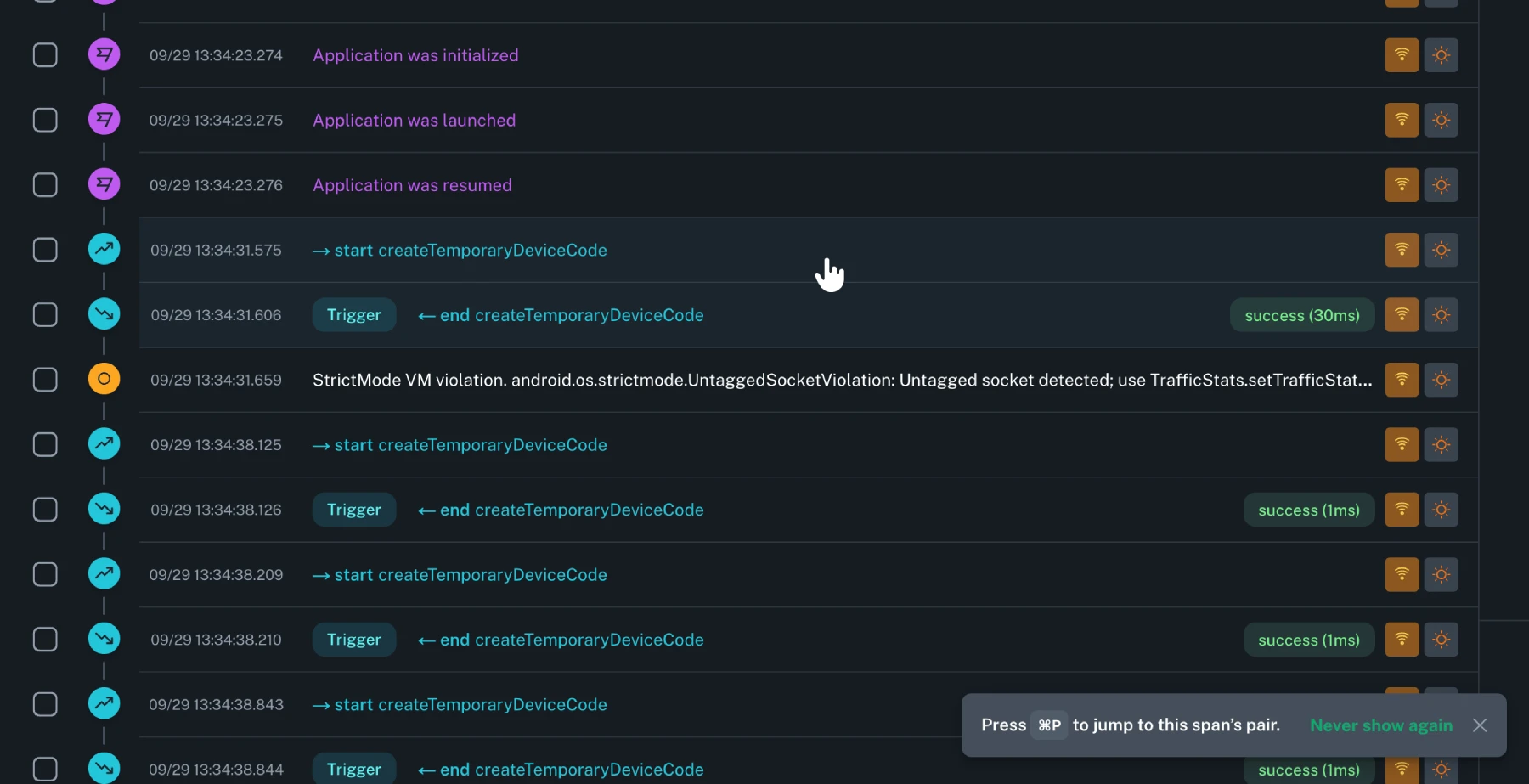Click the signal icon beside success (30ms)
1529x784 pixels.
coord(1402,314)
